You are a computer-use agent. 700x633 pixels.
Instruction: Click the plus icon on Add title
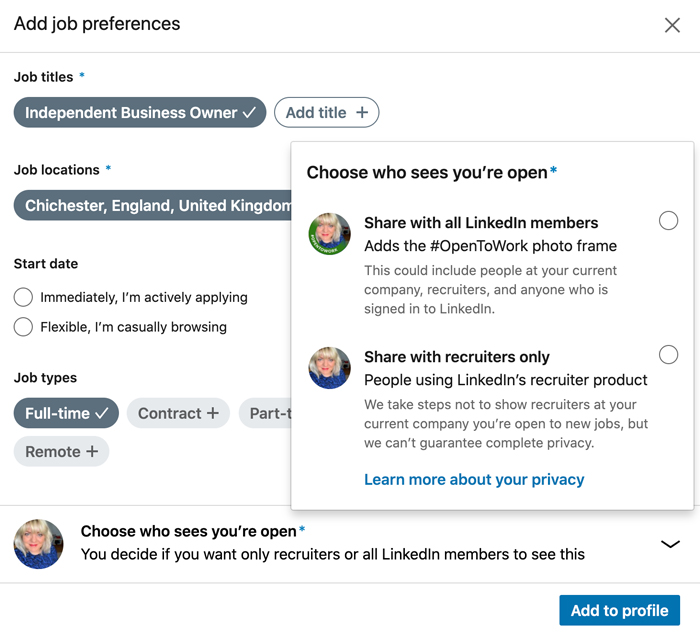click(x=362, y=113)
